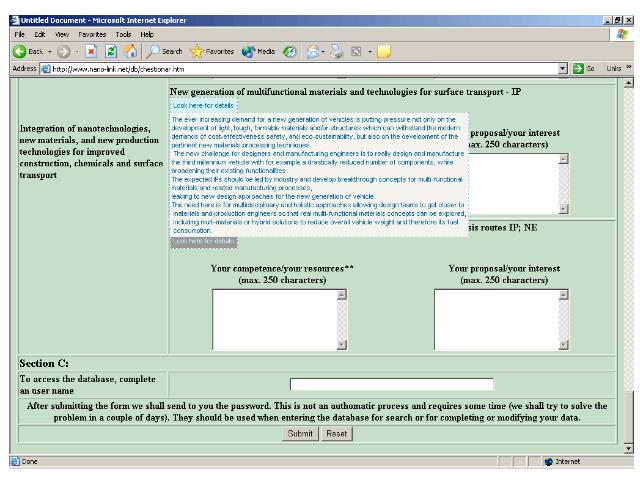
Task: Click the competence text area scroll-down arrow
Action: point(342,345)
